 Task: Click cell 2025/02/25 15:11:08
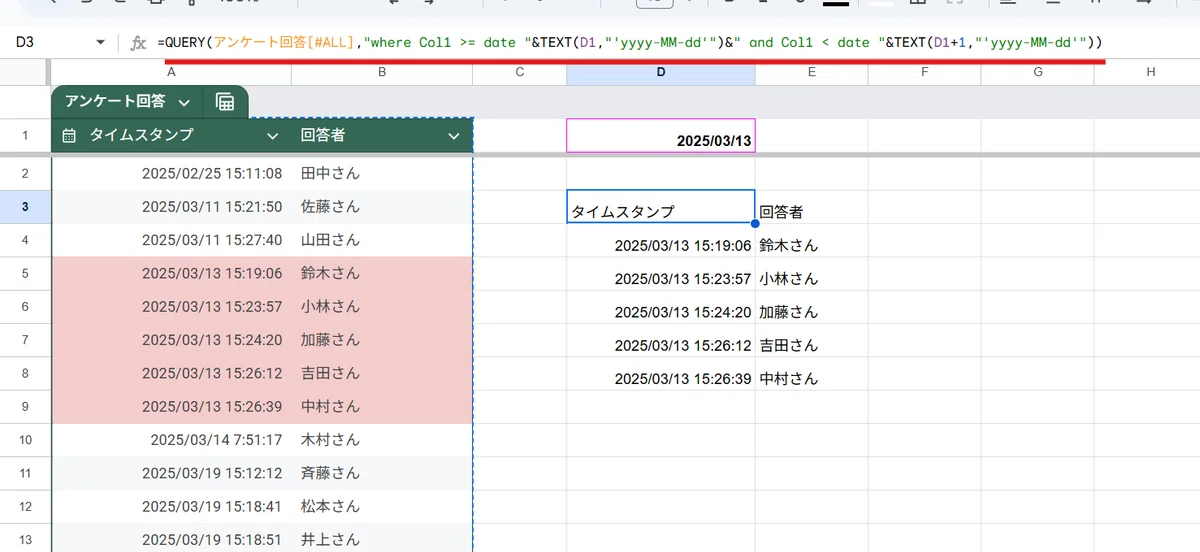pyautogui.click(x=171, y=174)
